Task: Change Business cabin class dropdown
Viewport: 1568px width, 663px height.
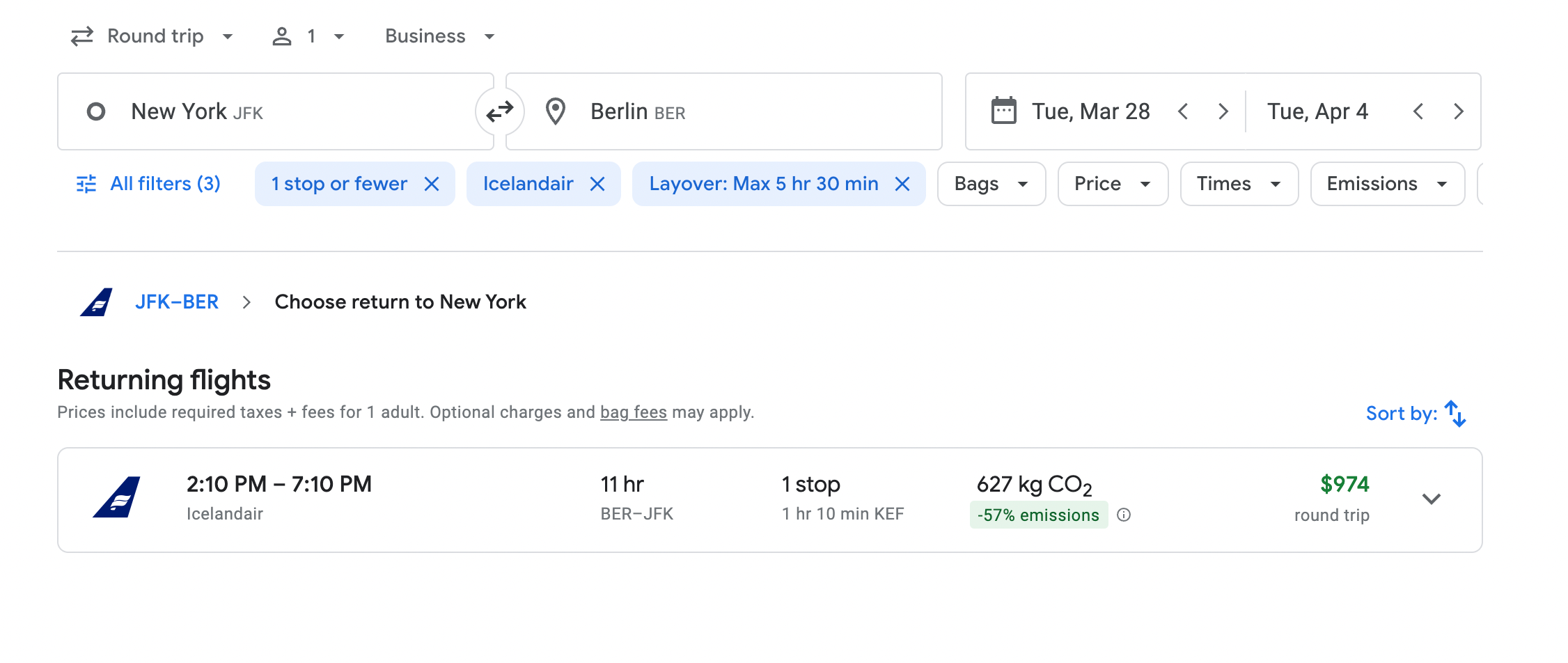Action: point(439,36)
